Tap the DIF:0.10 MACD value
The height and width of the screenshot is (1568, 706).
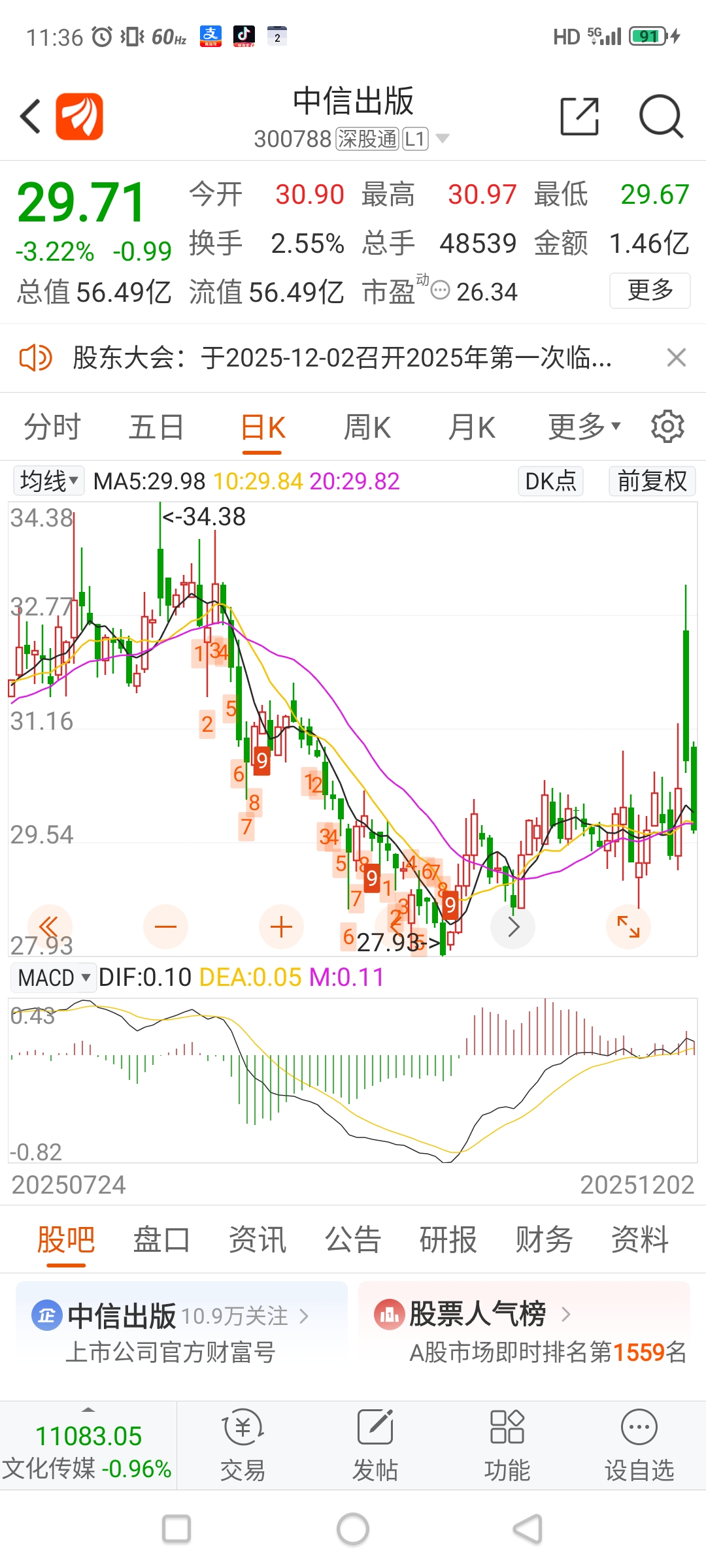coord(144,977)
